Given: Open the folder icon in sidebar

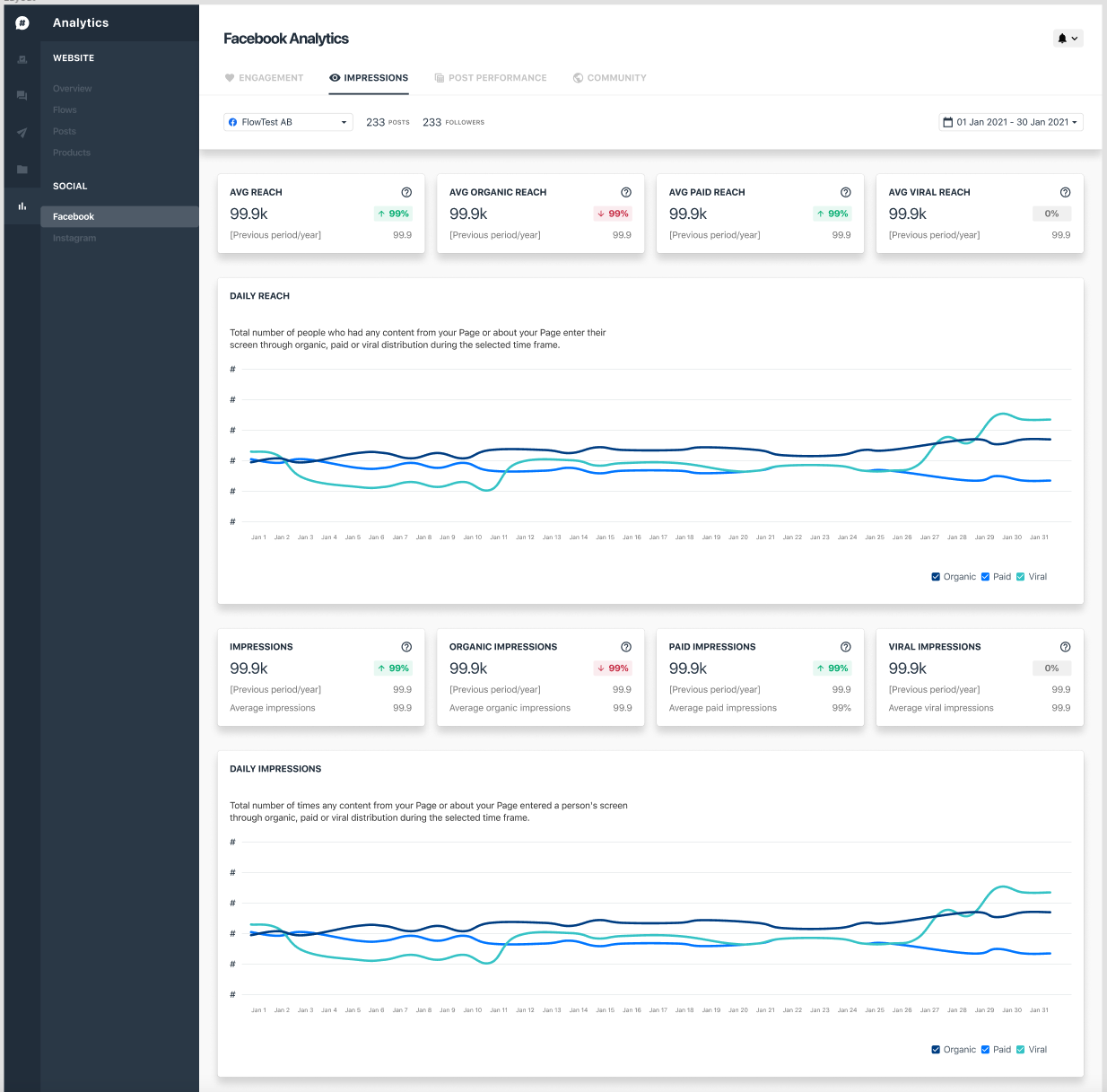Looking at the screenshot, I should tap(22, 170).
